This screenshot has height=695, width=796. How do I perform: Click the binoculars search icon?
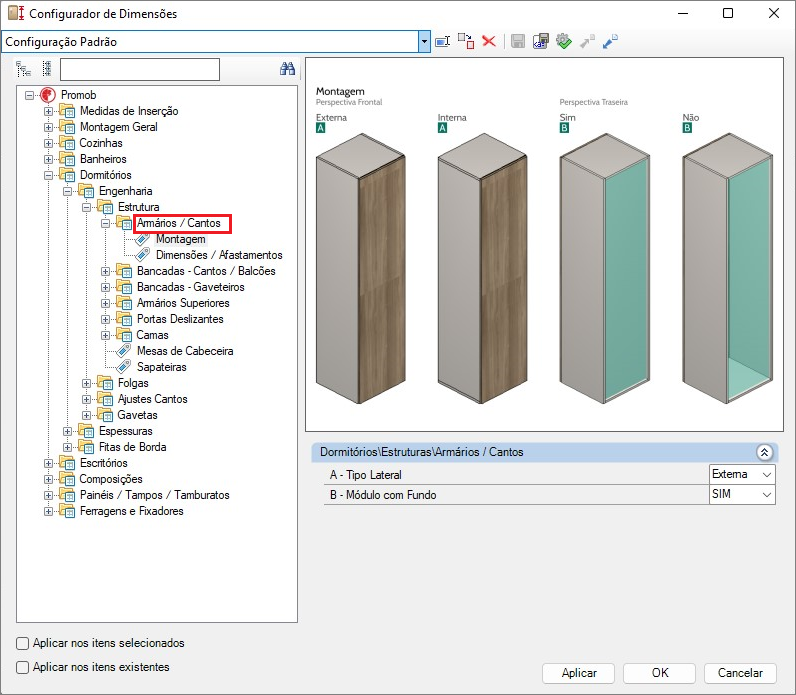[x=287, y=69]
